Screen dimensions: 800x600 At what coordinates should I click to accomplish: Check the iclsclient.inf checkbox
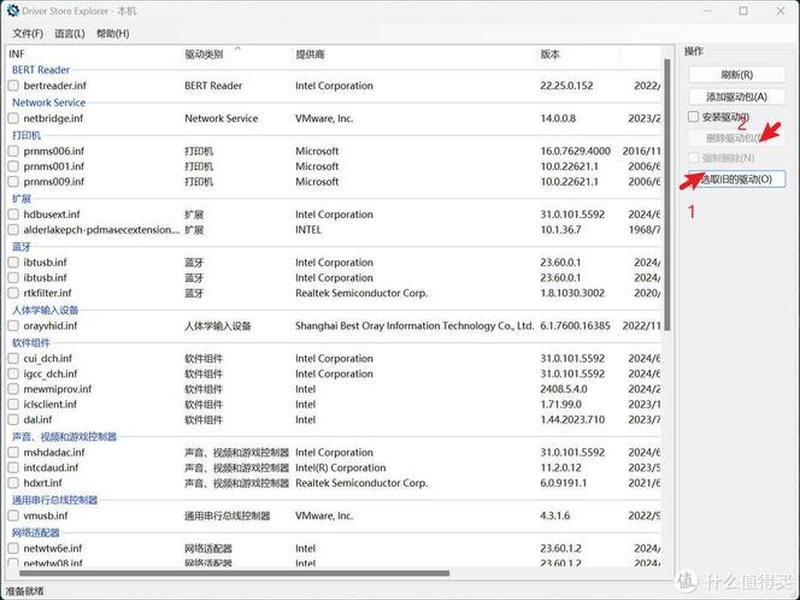pyautogui.click(x=13, y=404)
